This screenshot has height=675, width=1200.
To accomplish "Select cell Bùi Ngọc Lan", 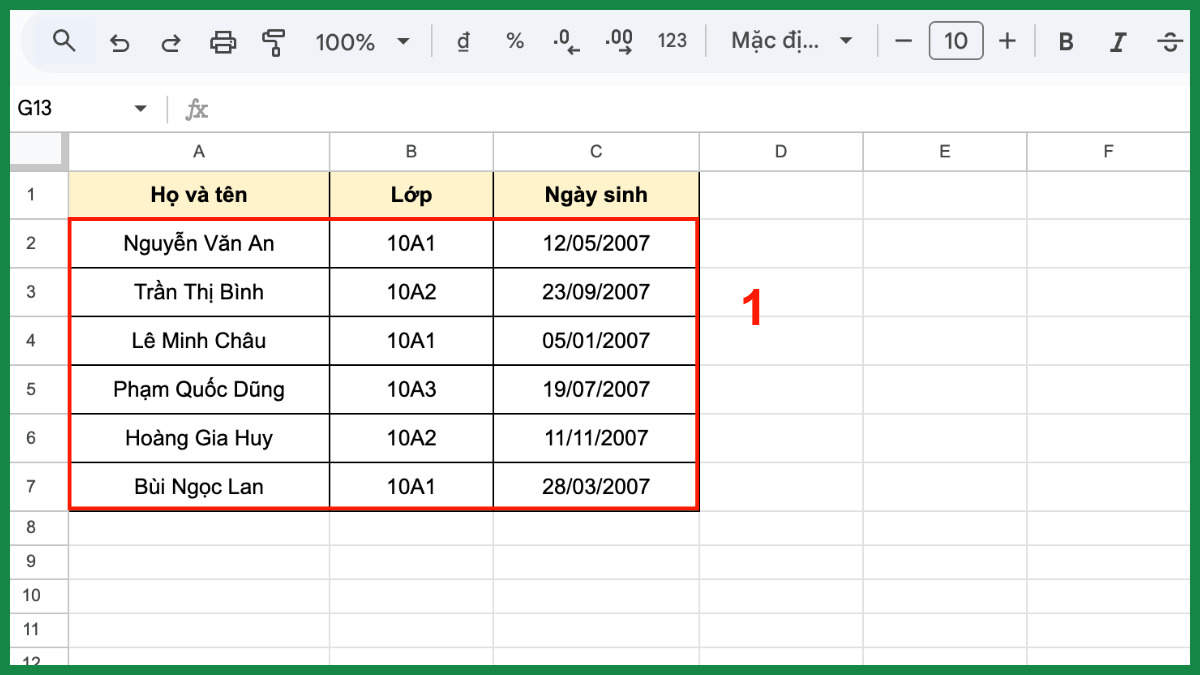I will click(199, 487).
